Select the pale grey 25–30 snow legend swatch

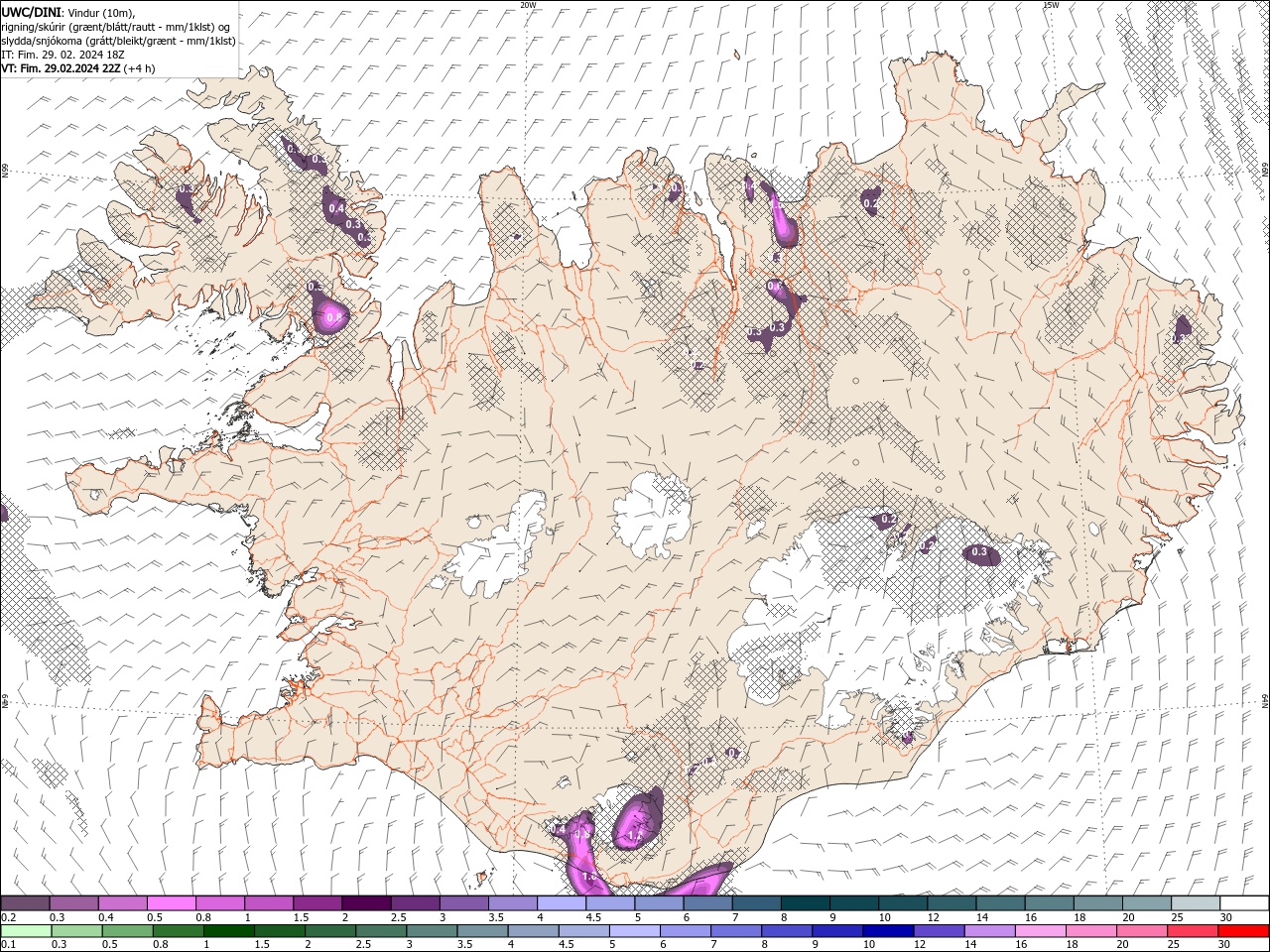(1196, 902)
